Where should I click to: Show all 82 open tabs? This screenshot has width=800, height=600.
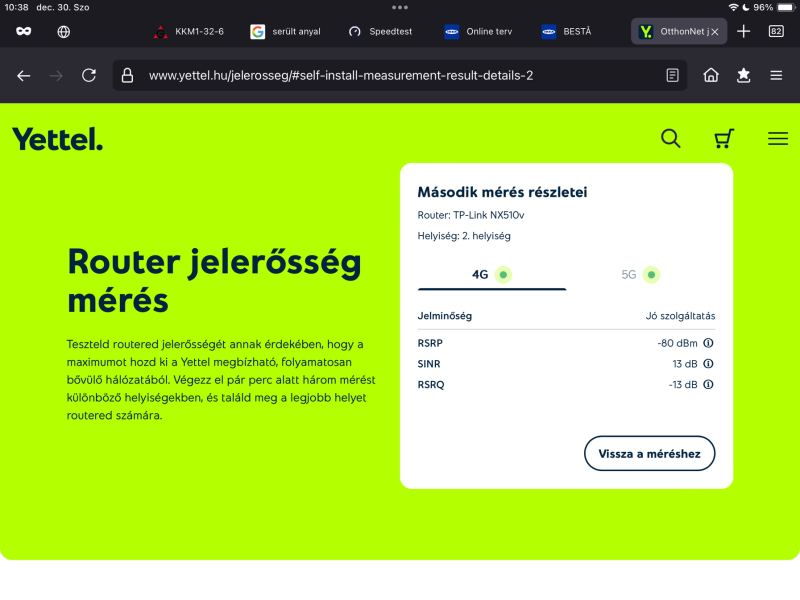(x=776, y=32)
